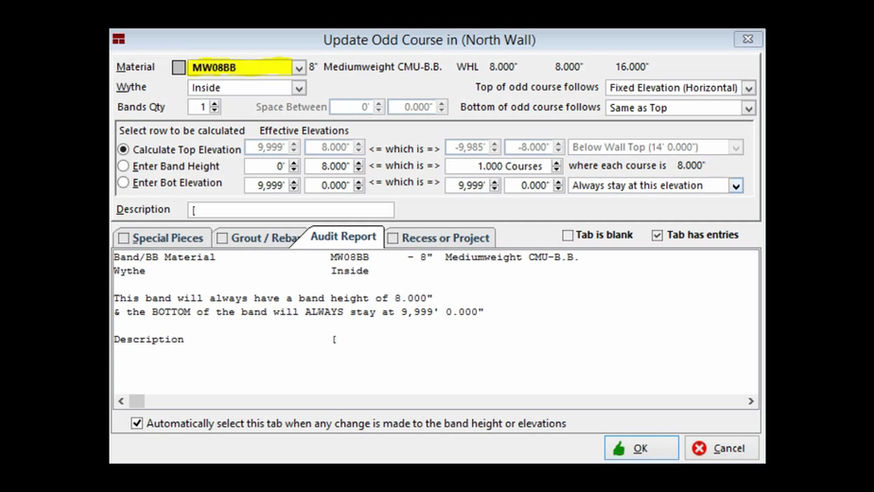Click the Bands Qty value field
This screenshot has width=874, height=492.
(198, 107)
